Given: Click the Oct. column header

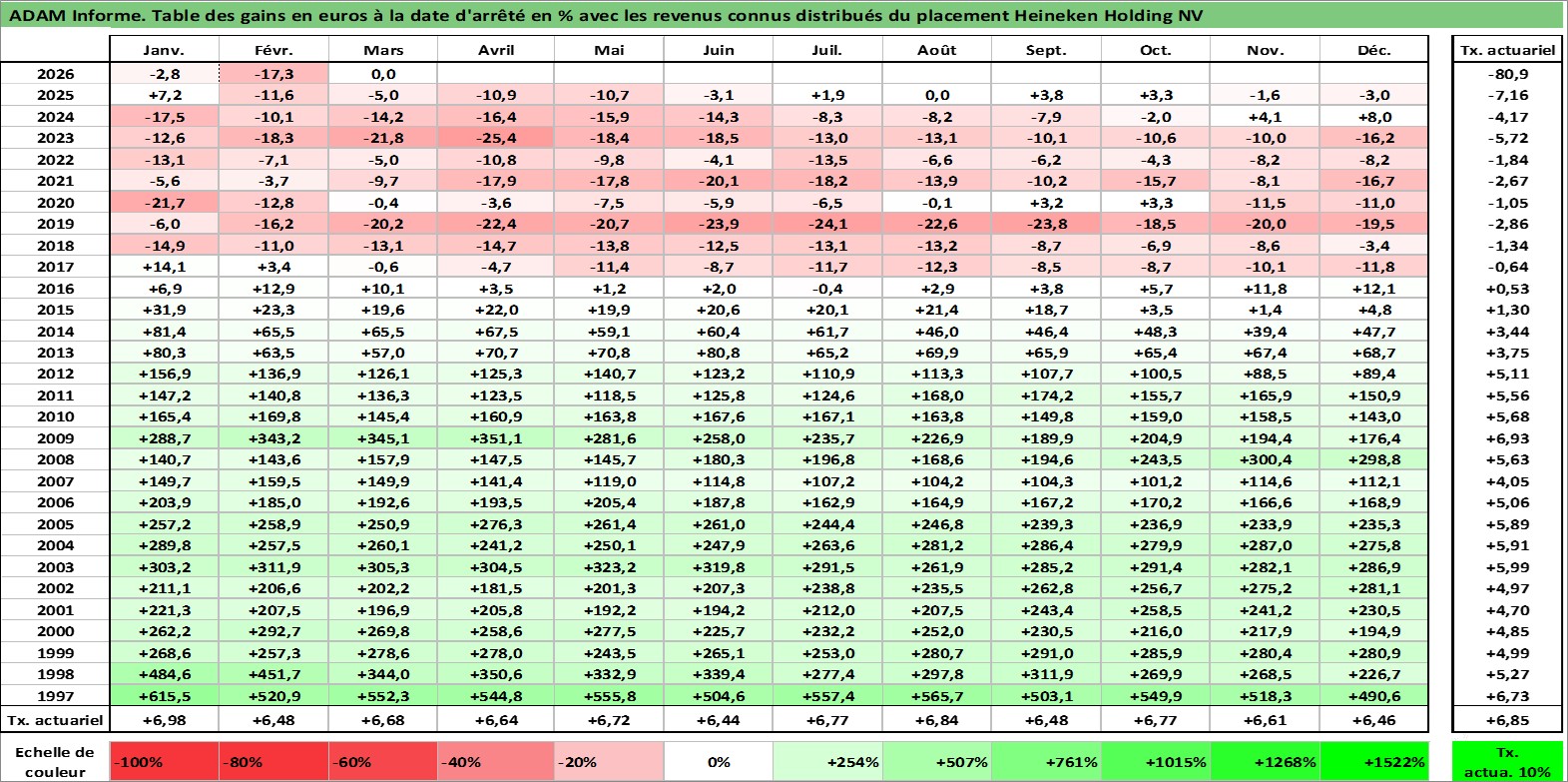Looking at the screenshot, I should 1156,50.
